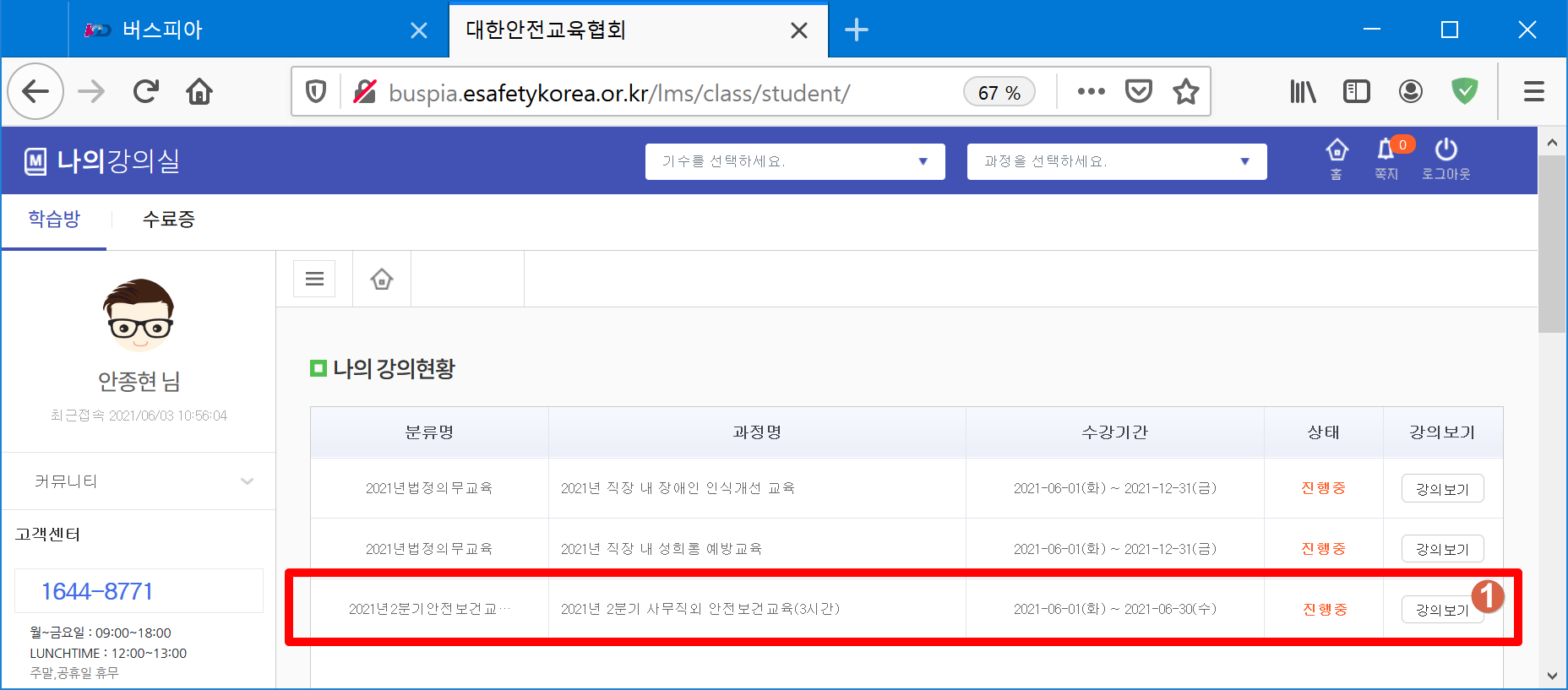Click phone number 1644-8771
Viewport: 1568px width, 690px height.
point(97,591)
